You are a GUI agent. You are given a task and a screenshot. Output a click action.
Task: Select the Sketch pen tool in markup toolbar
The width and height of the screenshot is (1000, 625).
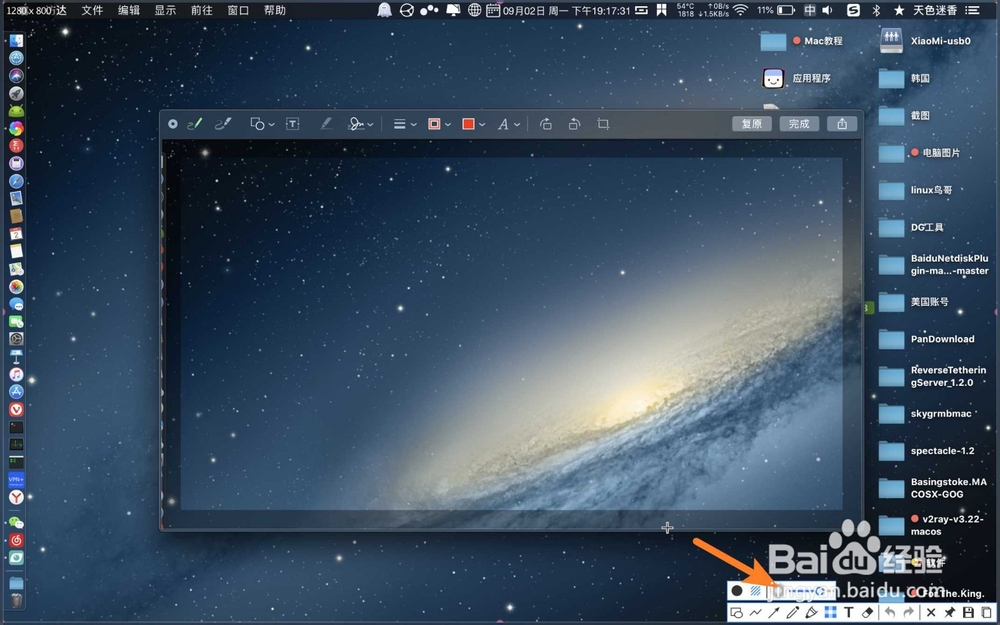195,124
